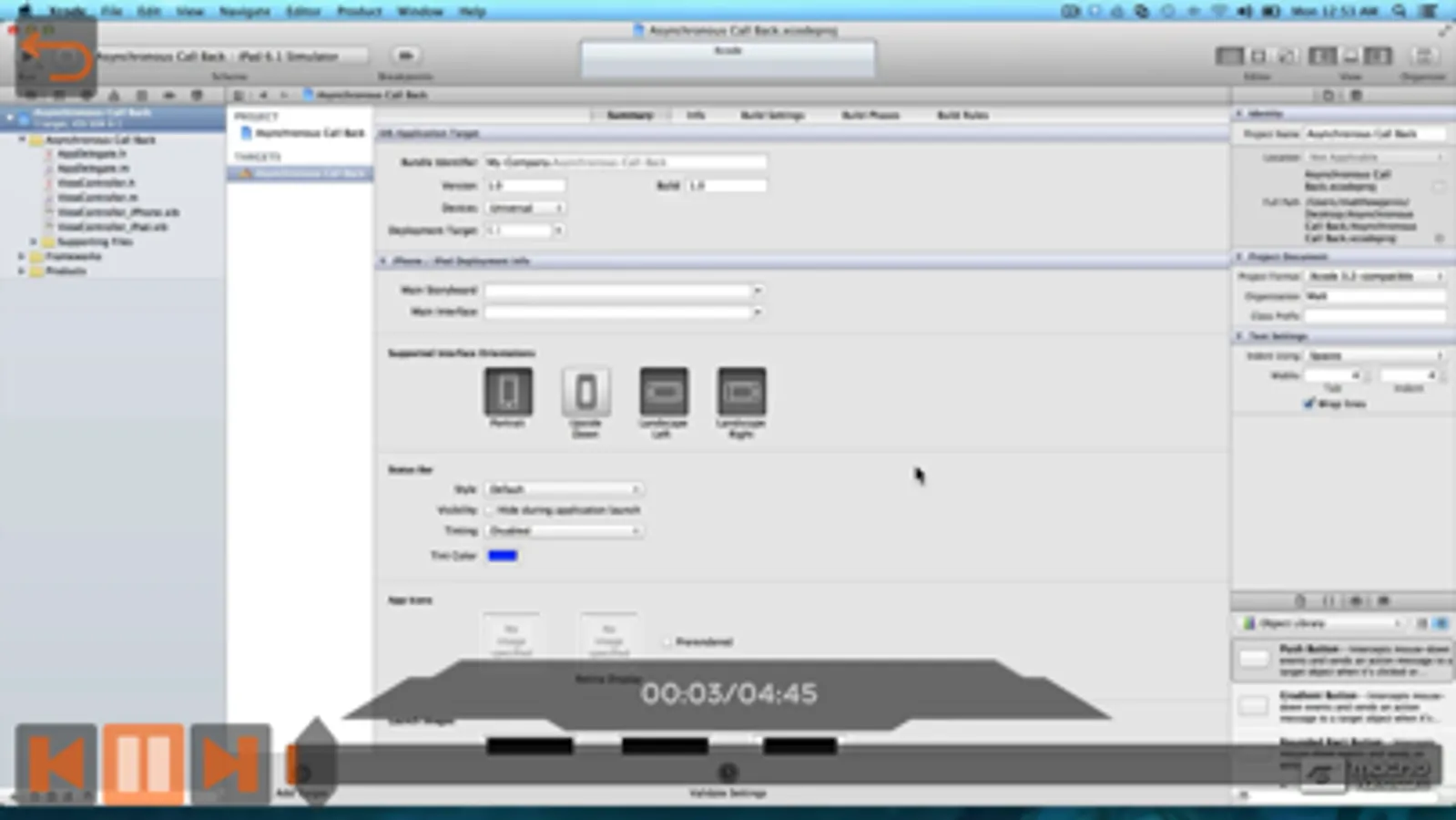Pause the video playback
The height and width of the screenshot is (820, 1456).
tap(143, 764)
